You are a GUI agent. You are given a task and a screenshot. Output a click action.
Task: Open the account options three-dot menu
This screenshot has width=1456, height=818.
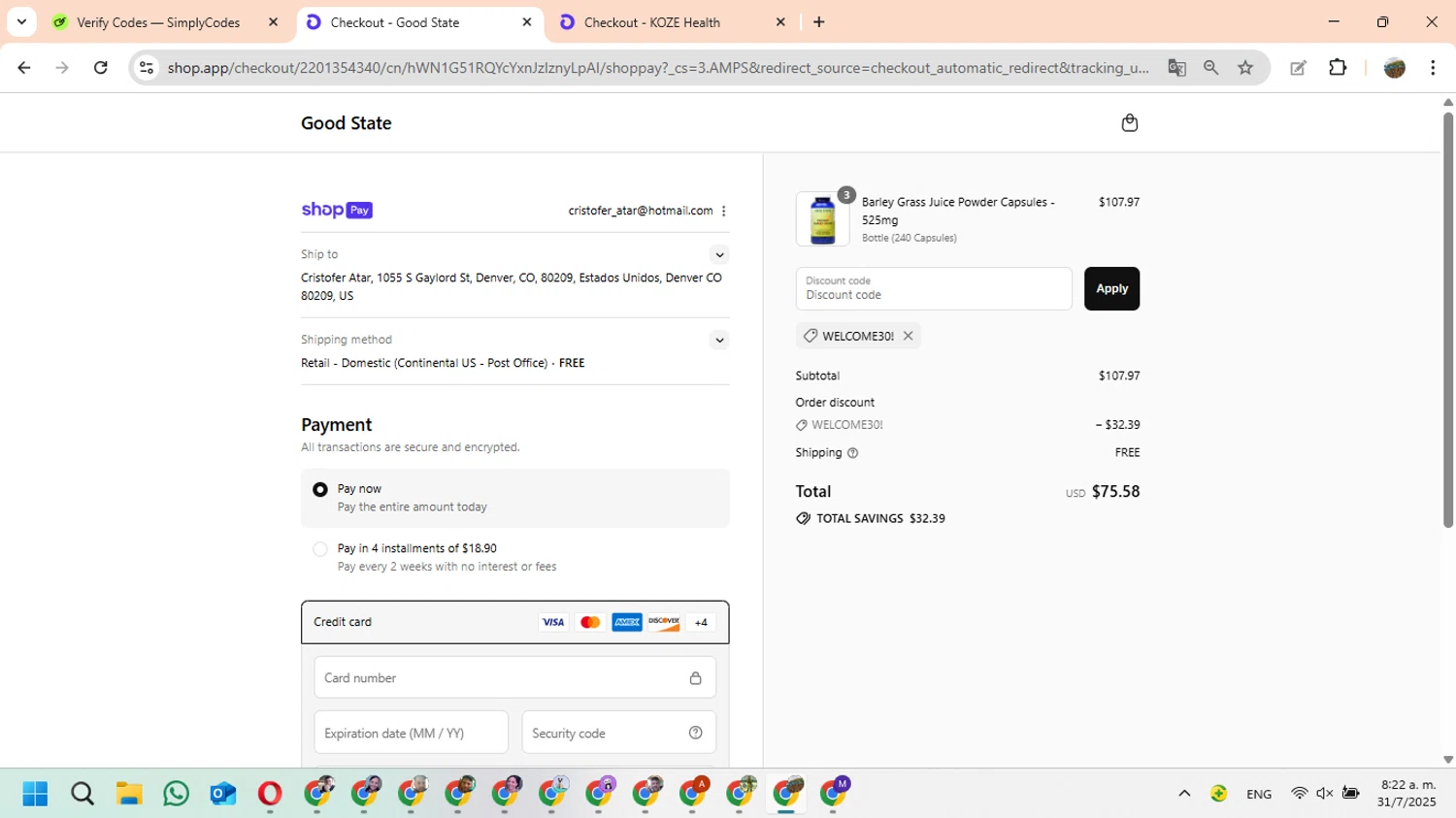[724, 211]
